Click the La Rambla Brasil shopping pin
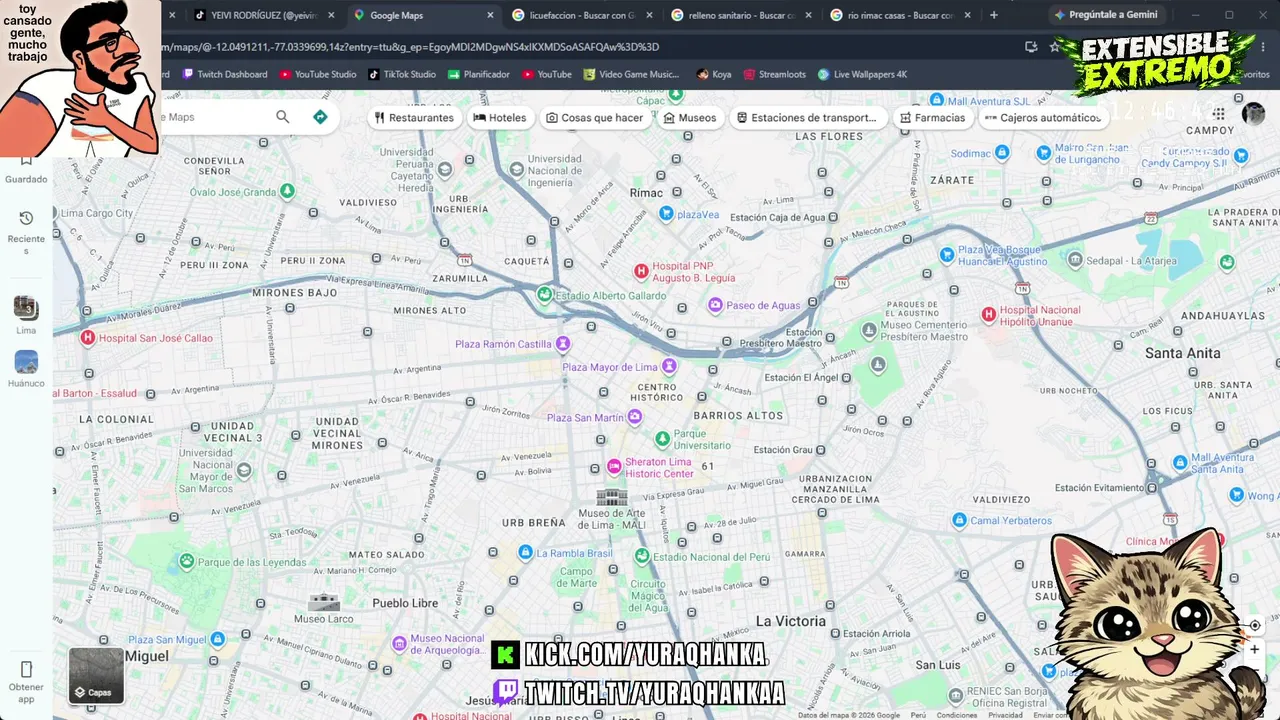 point(525,553)
